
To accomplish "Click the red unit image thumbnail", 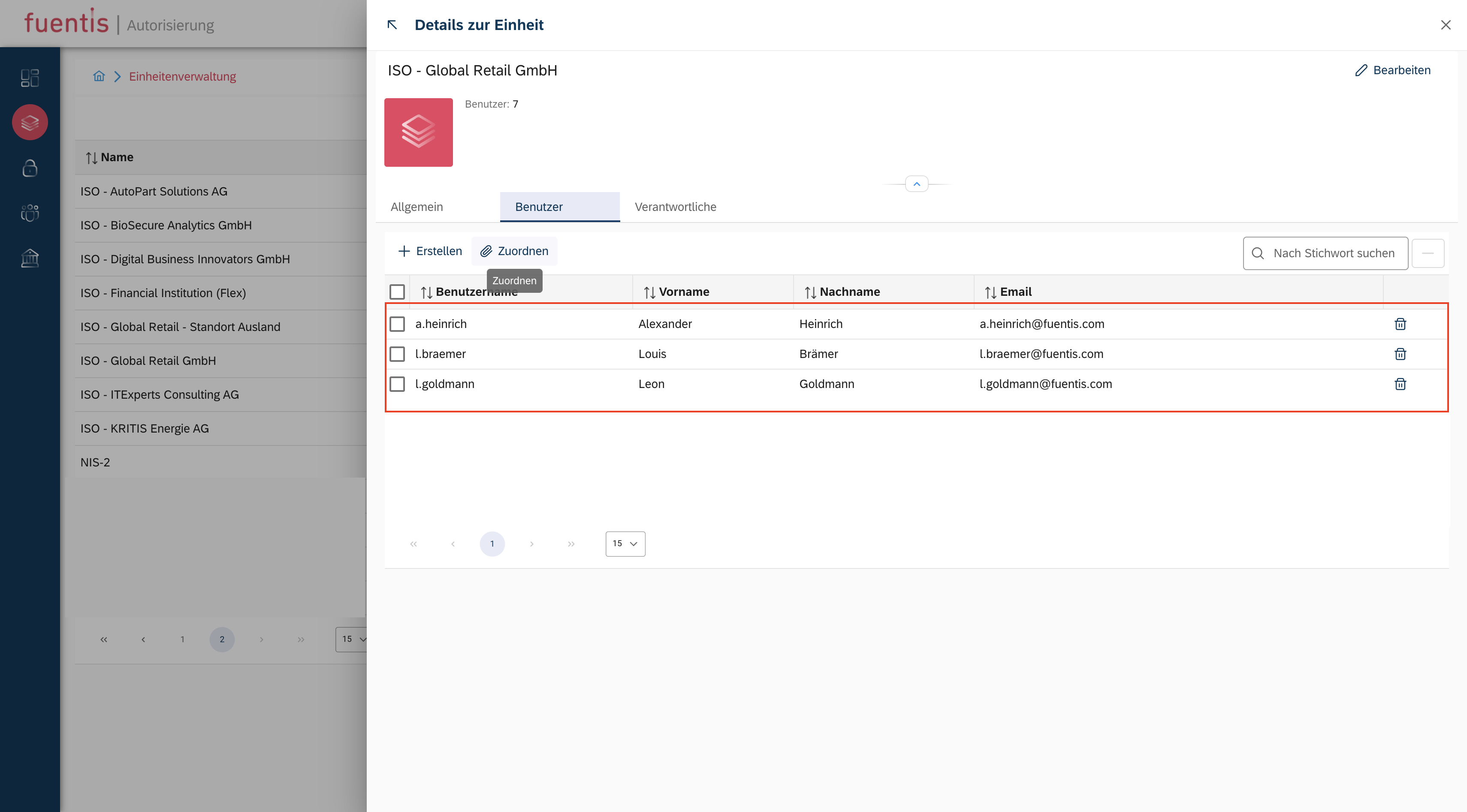I will point(418,132).
